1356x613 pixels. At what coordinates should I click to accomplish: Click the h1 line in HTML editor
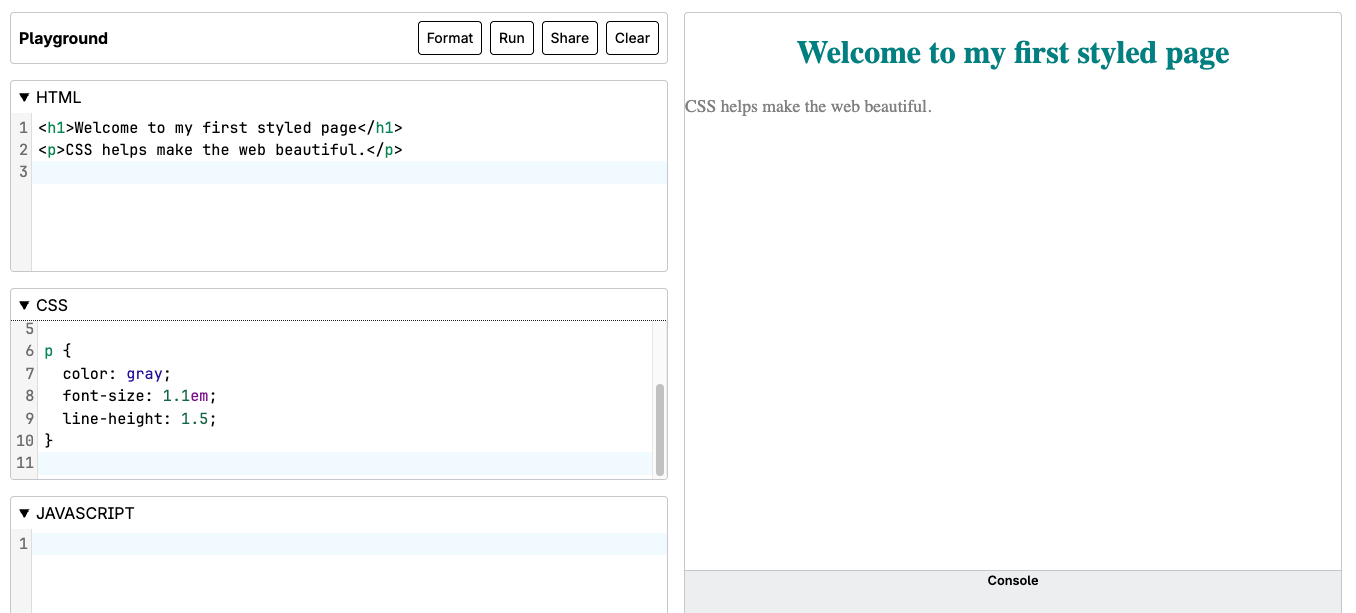221,128
